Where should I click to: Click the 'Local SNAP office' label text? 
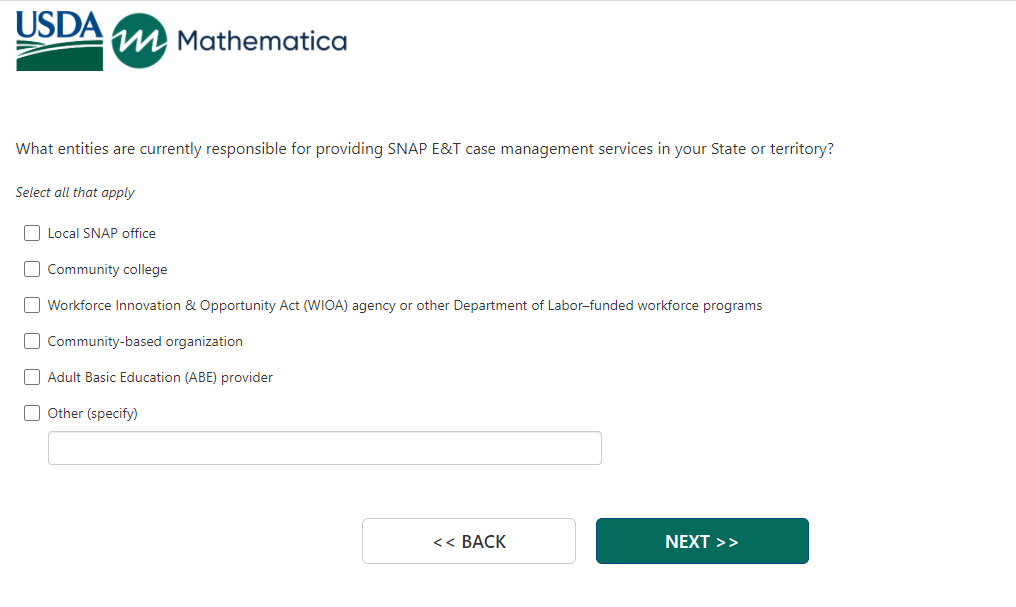coord(102,233)
